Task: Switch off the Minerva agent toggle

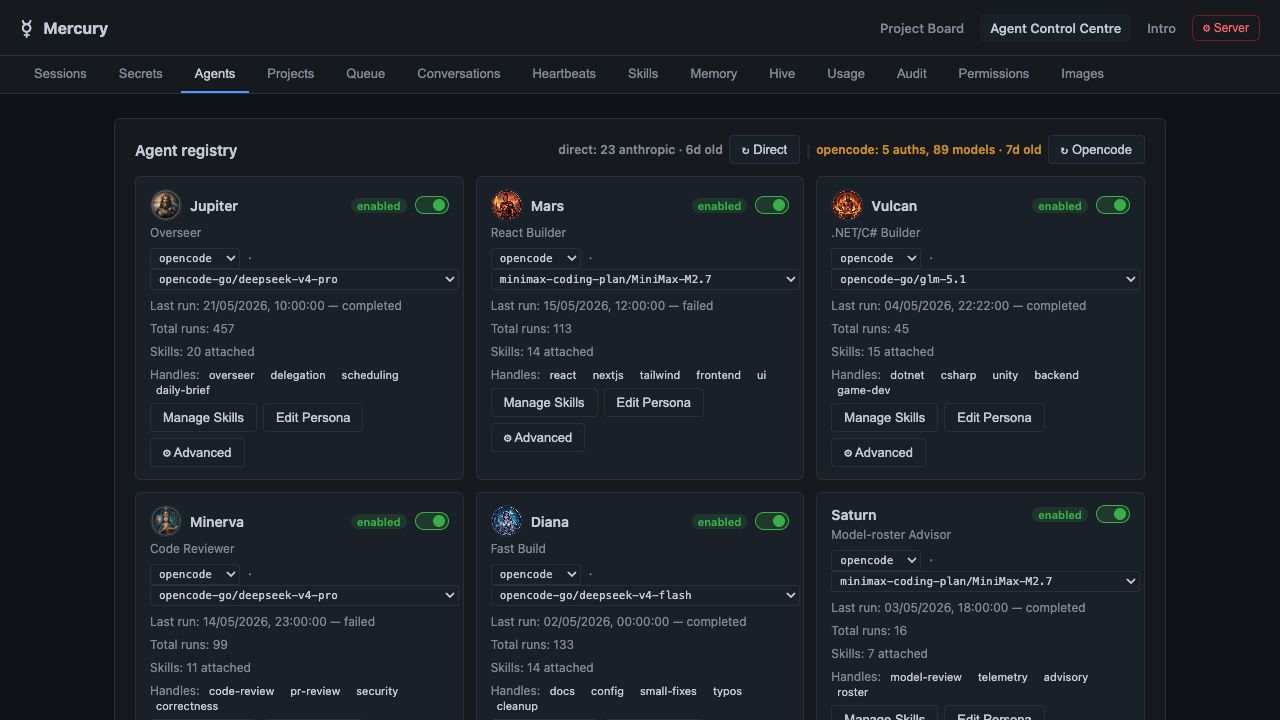Action: point(432,521)
